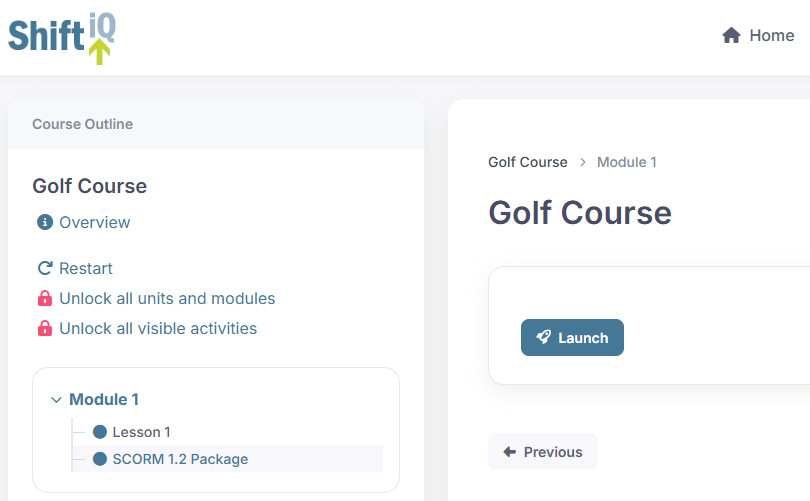Image resolution: width=810 pixels, height=501 pixels.
Task: Open the course Overview link
Action: [94, 222]
